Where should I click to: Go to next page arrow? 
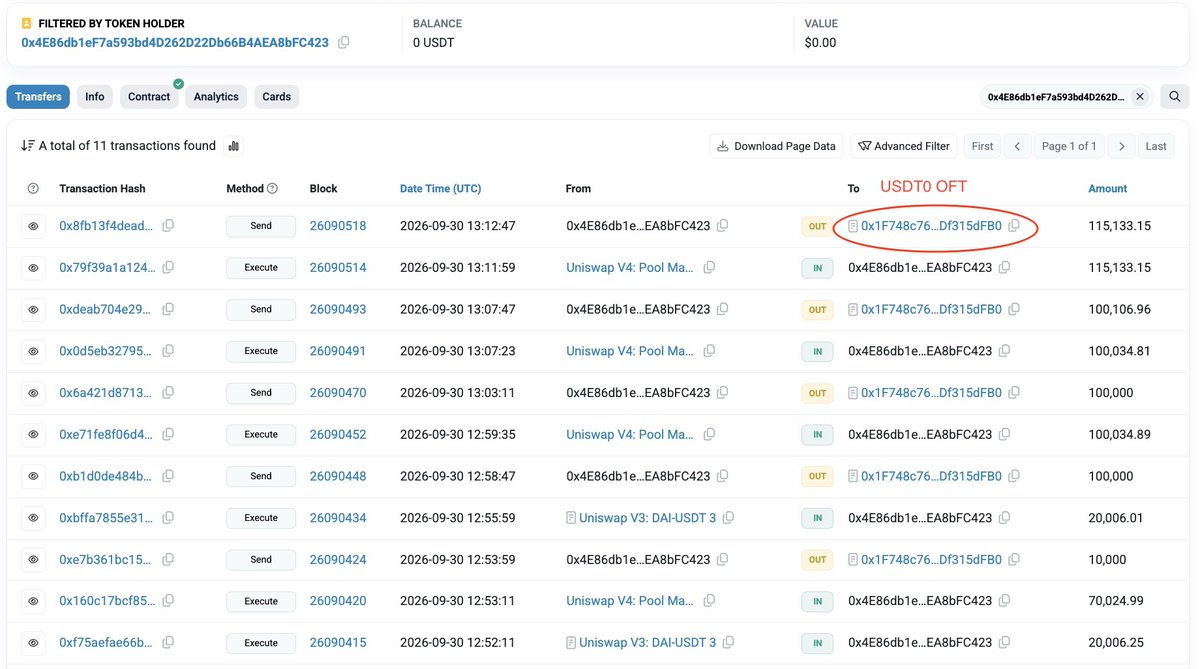pyautogui.click(x=1122, y=146)
